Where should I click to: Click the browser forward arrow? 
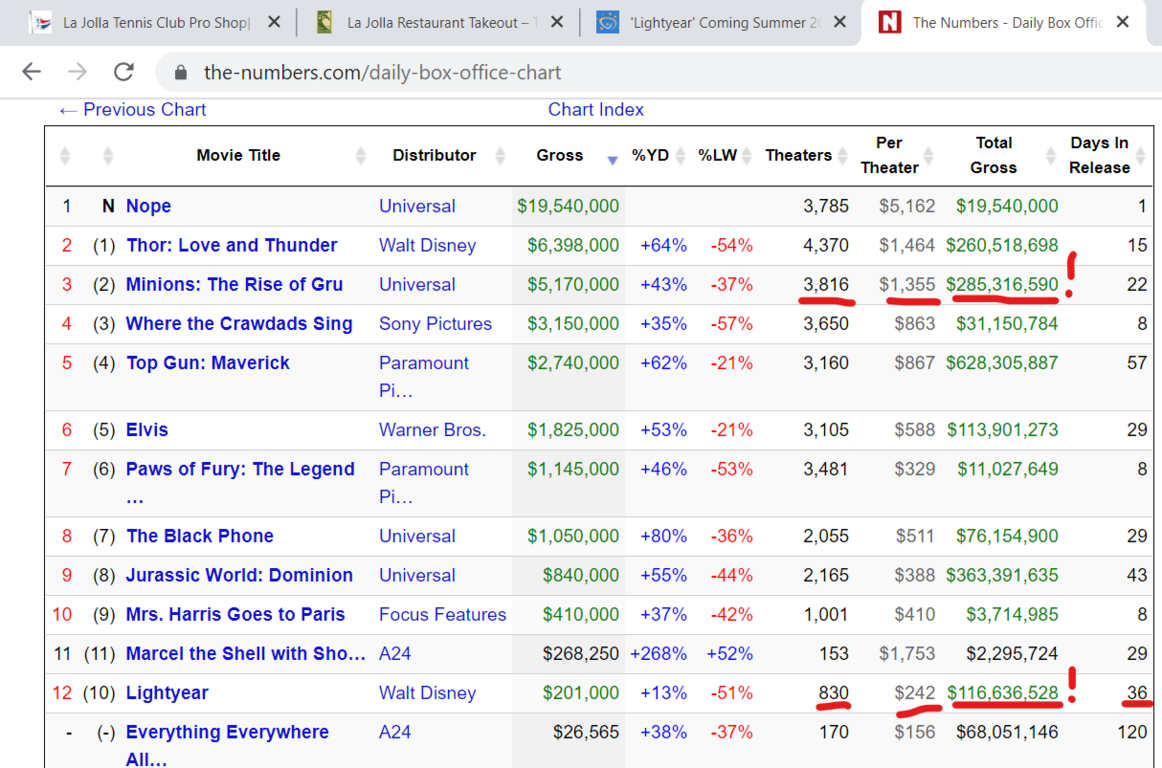78,72
